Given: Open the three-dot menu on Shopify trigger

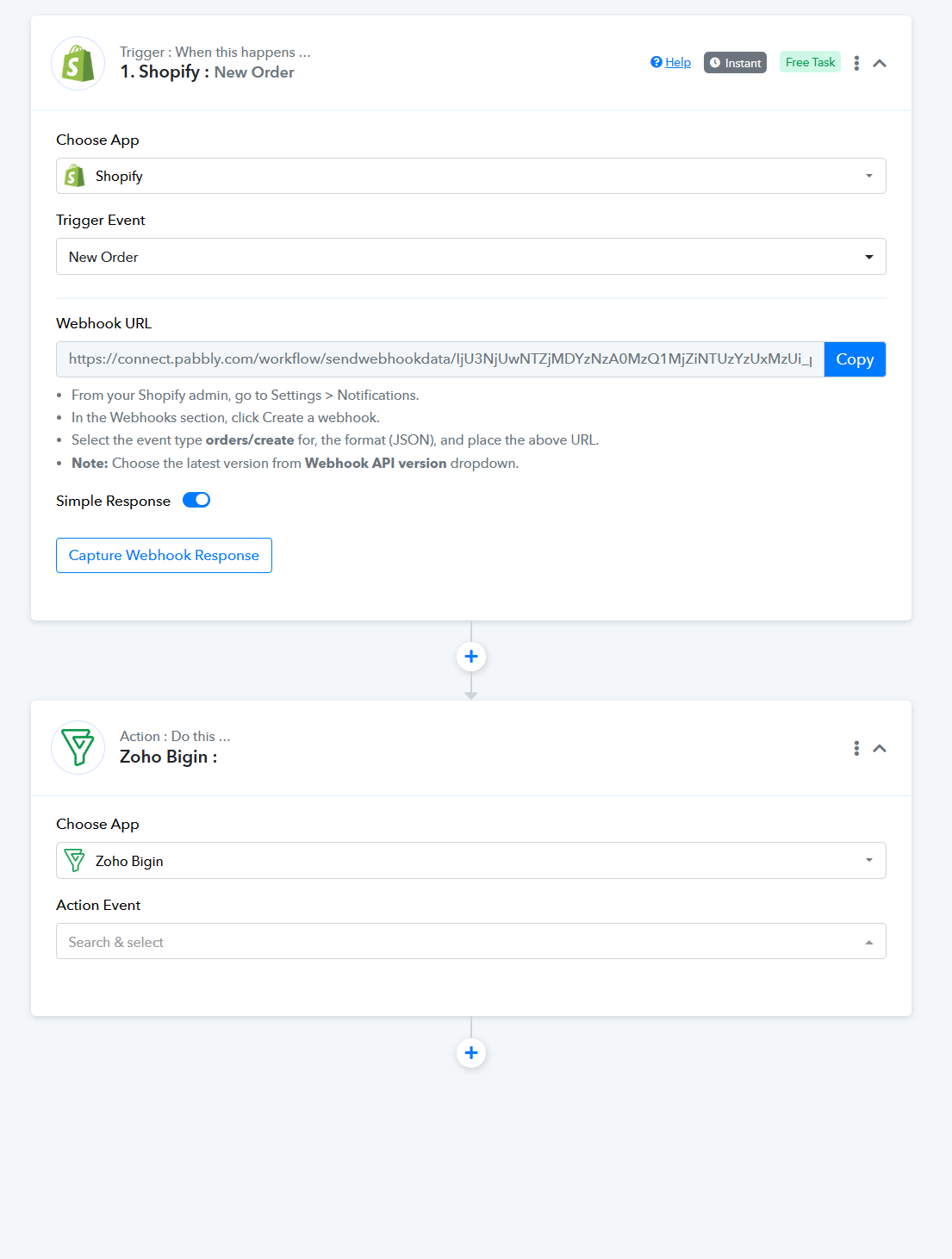Looking at the screenshot, I should point(856,63).
